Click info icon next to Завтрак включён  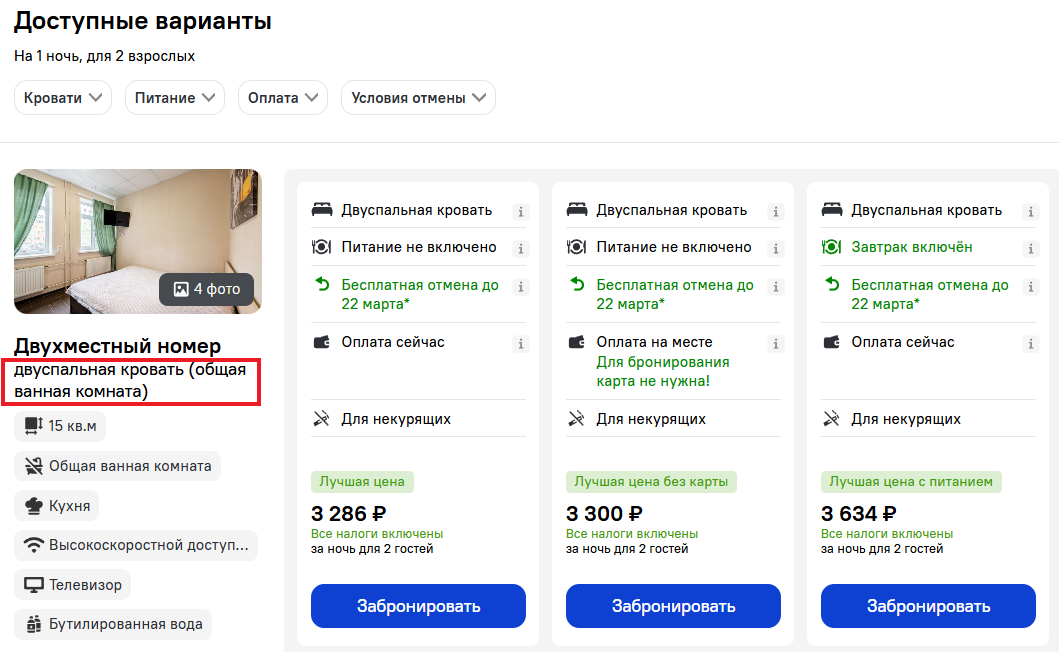tap(1030, 249)
